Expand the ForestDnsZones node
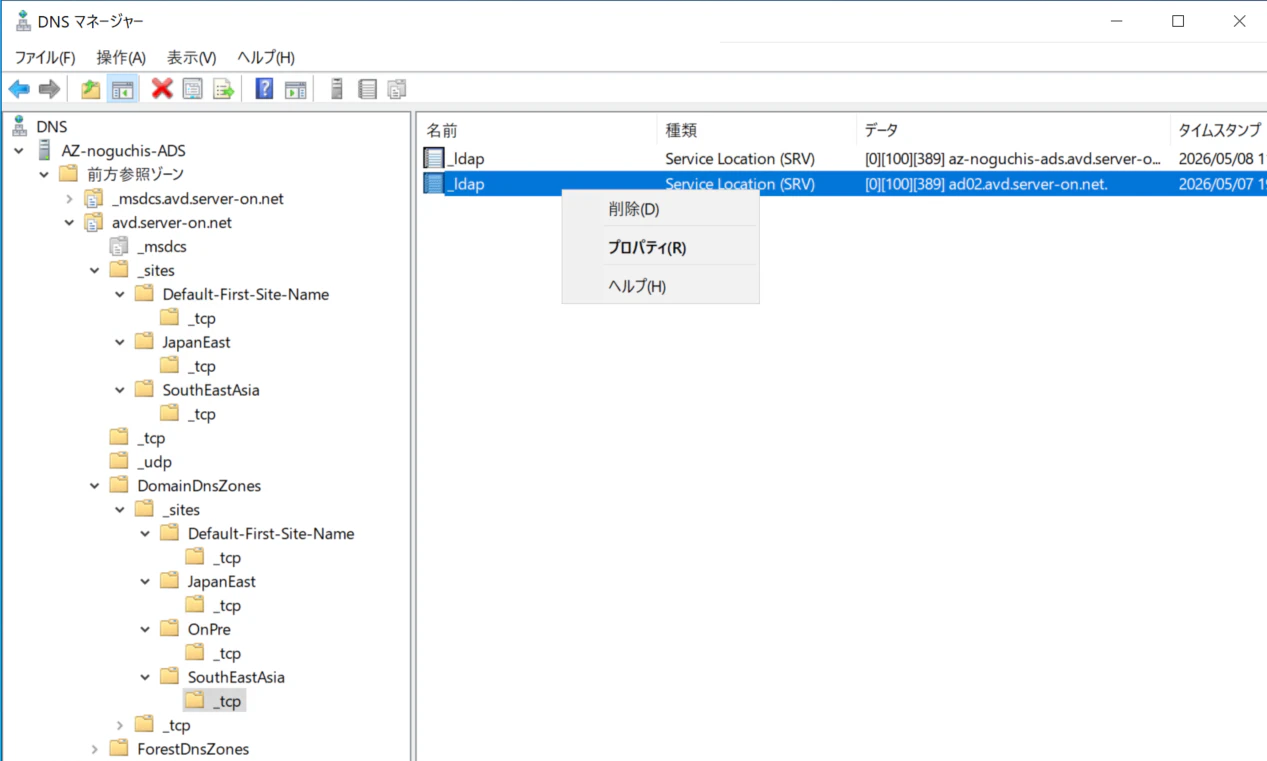The width and height of the screenshot is (1267, 761). [x=94, y=749]
